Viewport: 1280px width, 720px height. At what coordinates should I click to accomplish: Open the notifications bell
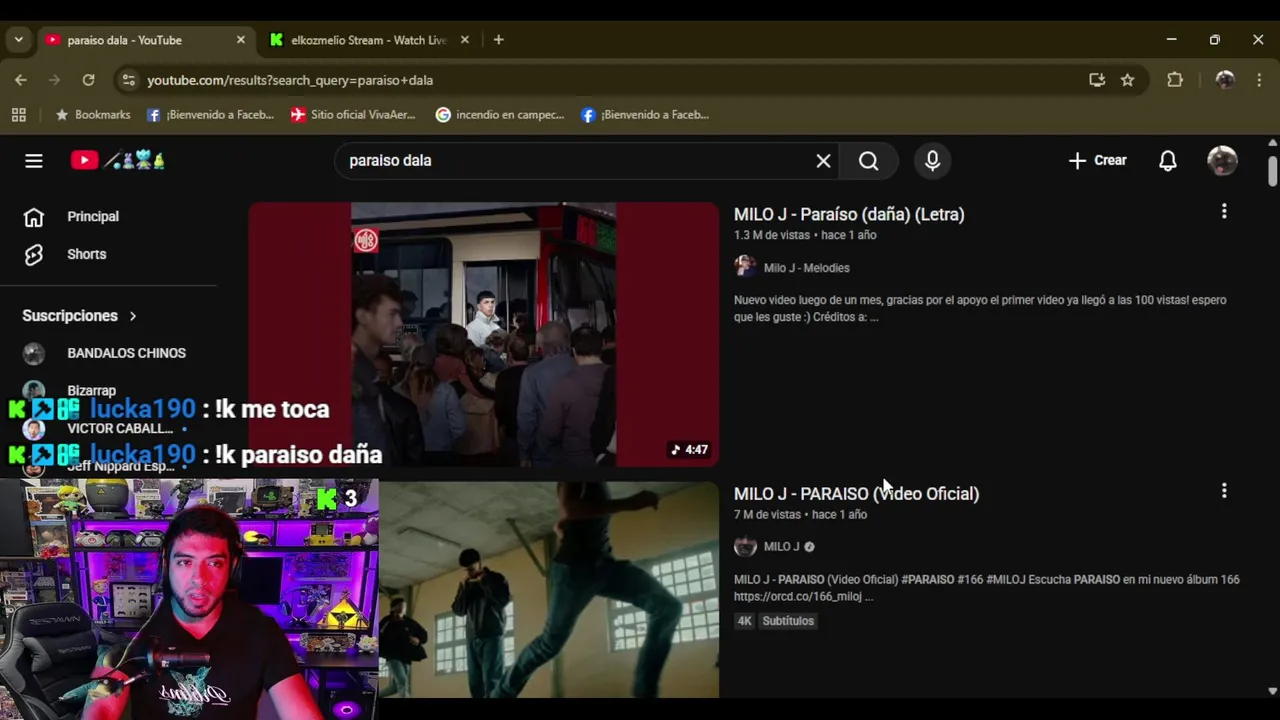[x=1167, y=161]
